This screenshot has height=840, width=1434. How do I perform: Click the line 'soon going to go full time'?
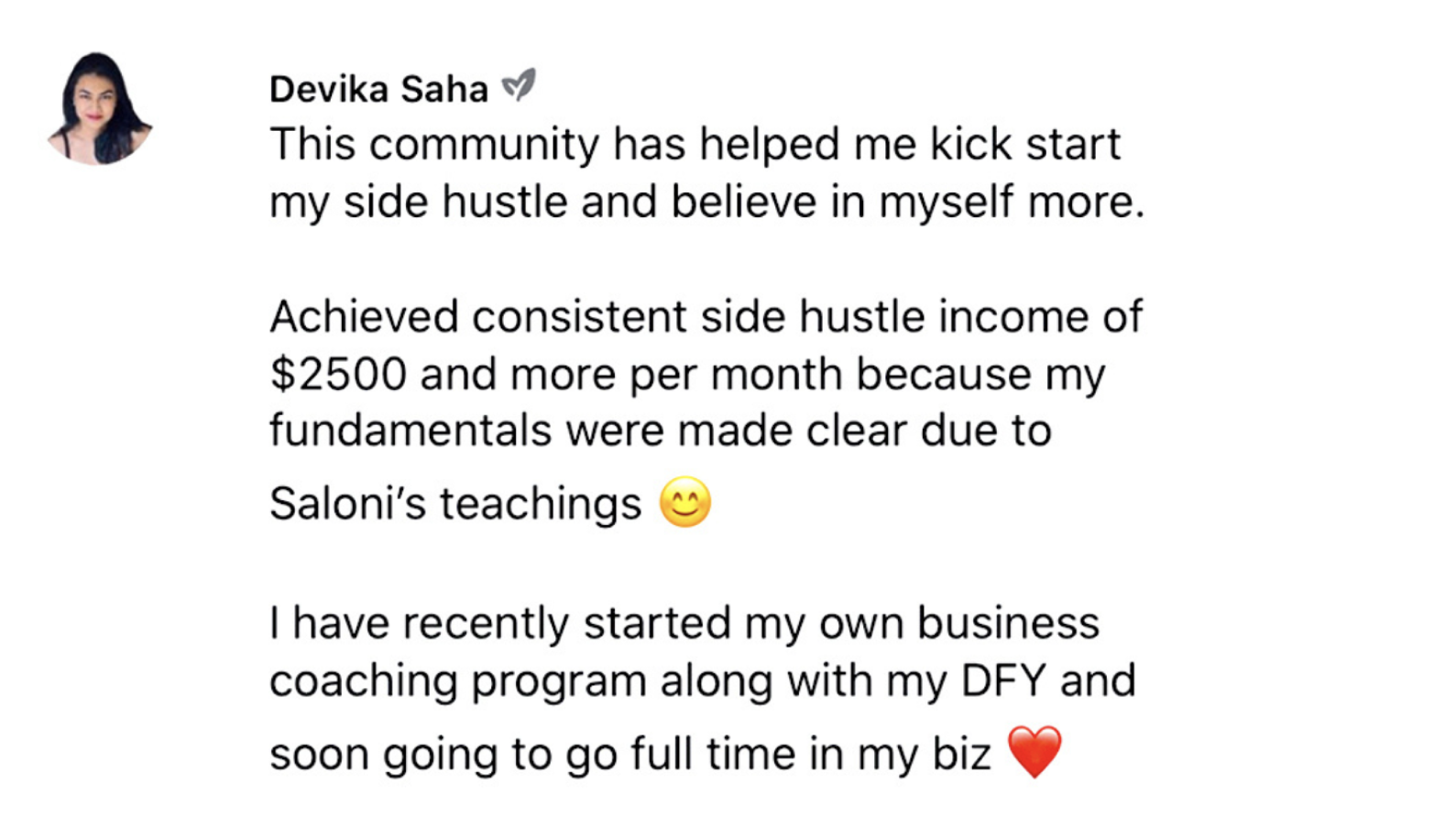pyautogui.click(x=630, y=755)
